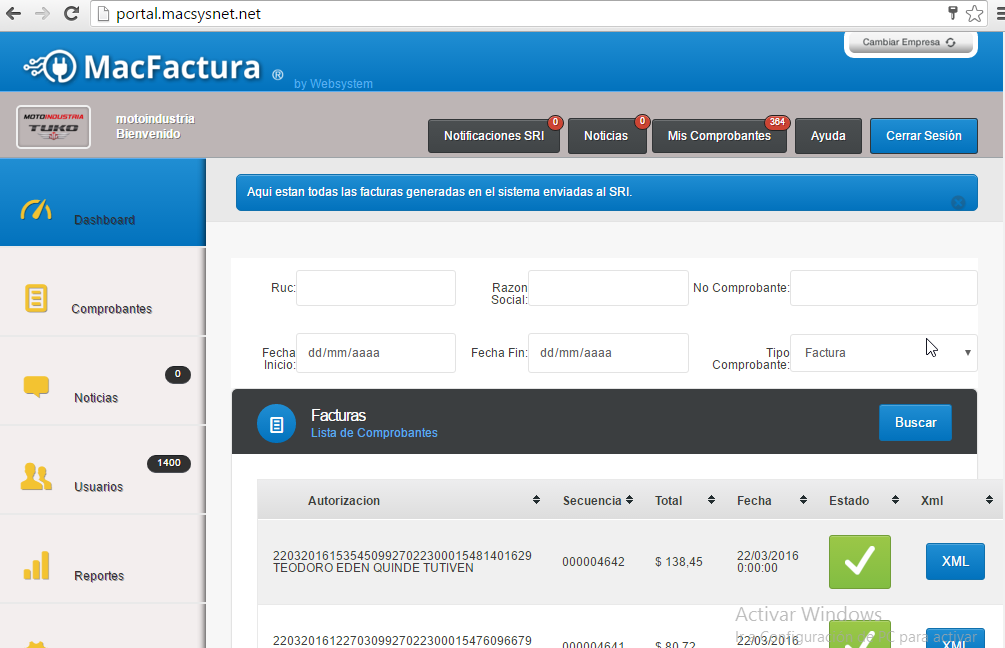The height and width of the screenshot is (648, 1005).
Task: Click the Reportes bar chart icon
Action: pyautogui.click(x=36, y=566)
